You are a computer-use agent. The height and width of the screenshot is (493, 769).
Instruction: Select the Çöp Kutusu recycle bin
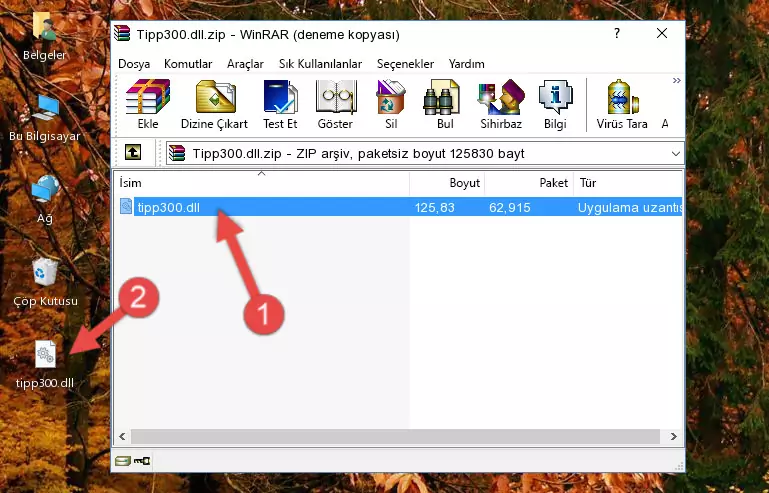[45, 282]
